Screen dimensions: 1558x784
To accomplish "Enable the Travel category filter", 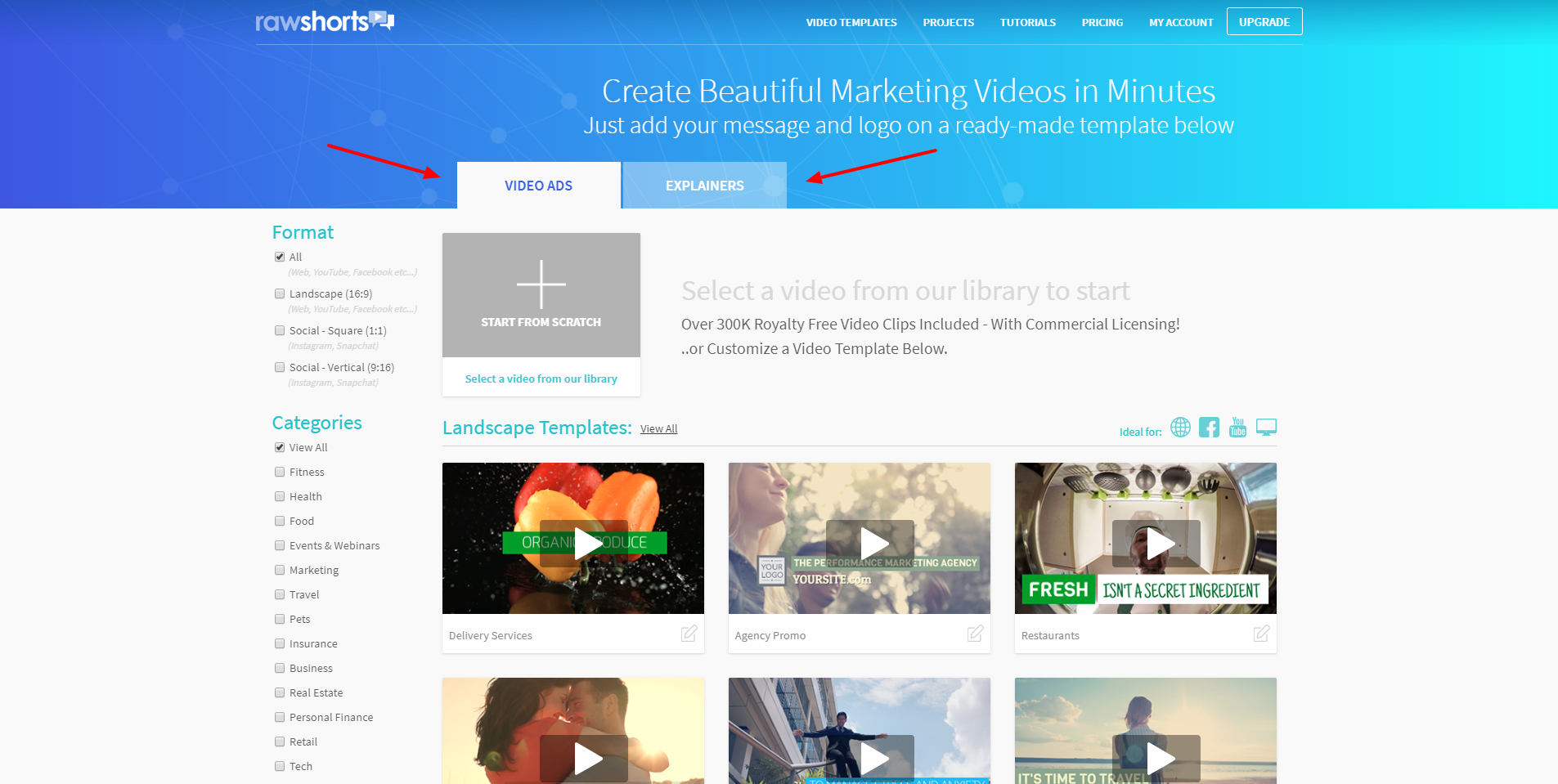I will (x=280, y=594).
